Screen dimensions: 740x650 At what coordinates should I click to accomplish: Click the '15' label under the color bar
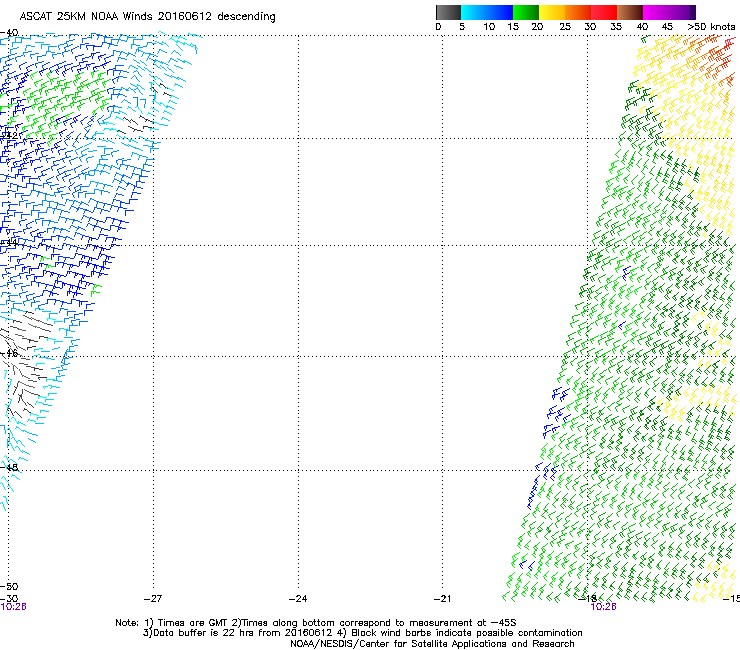coord(513,27)
